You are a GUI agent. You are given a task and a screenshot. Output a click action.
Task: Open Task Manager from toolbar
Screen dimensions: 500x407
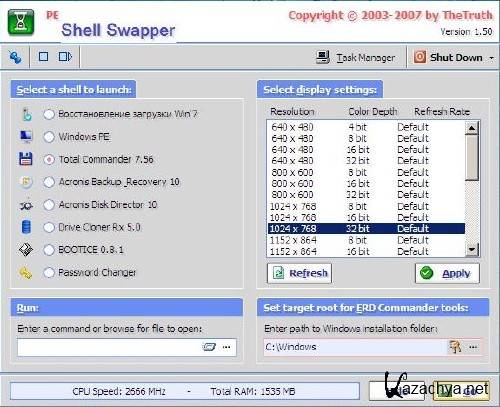(x=356, y=57)
